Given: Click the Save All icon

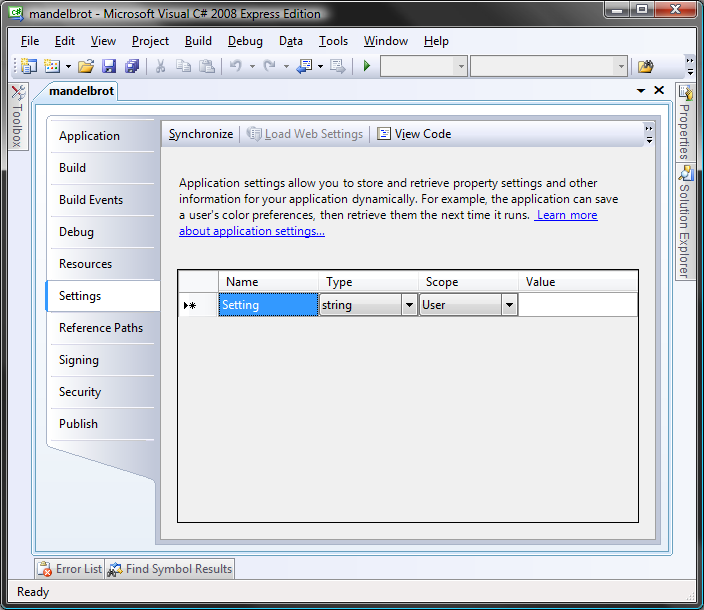Looking at the screenshot, I should [x=132, y=66].
